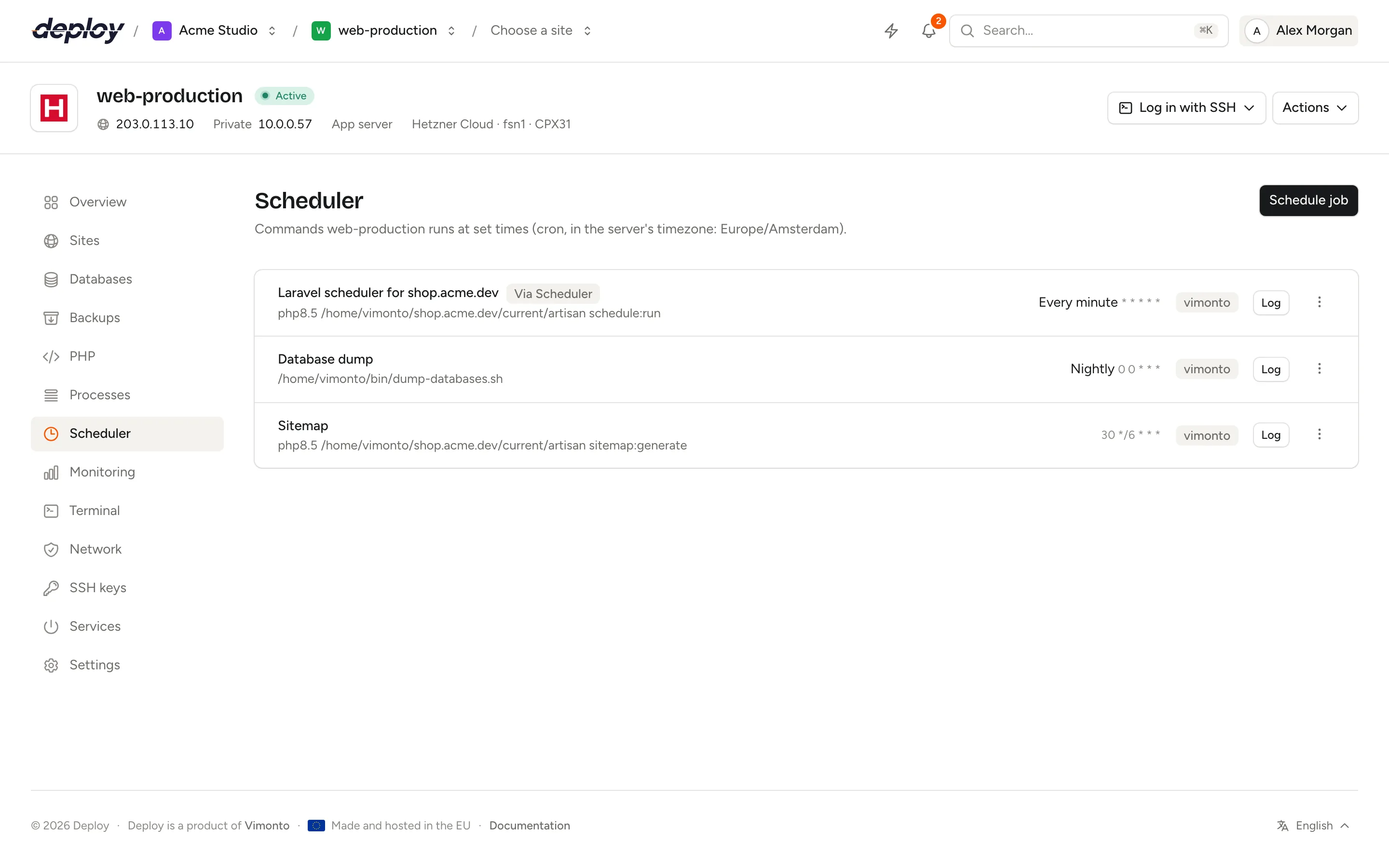Screen dimensions: 1389x868
Task: Click the globe icon beside 203.0.113.10
Action: pyautogui.click(x=103, y=124)
